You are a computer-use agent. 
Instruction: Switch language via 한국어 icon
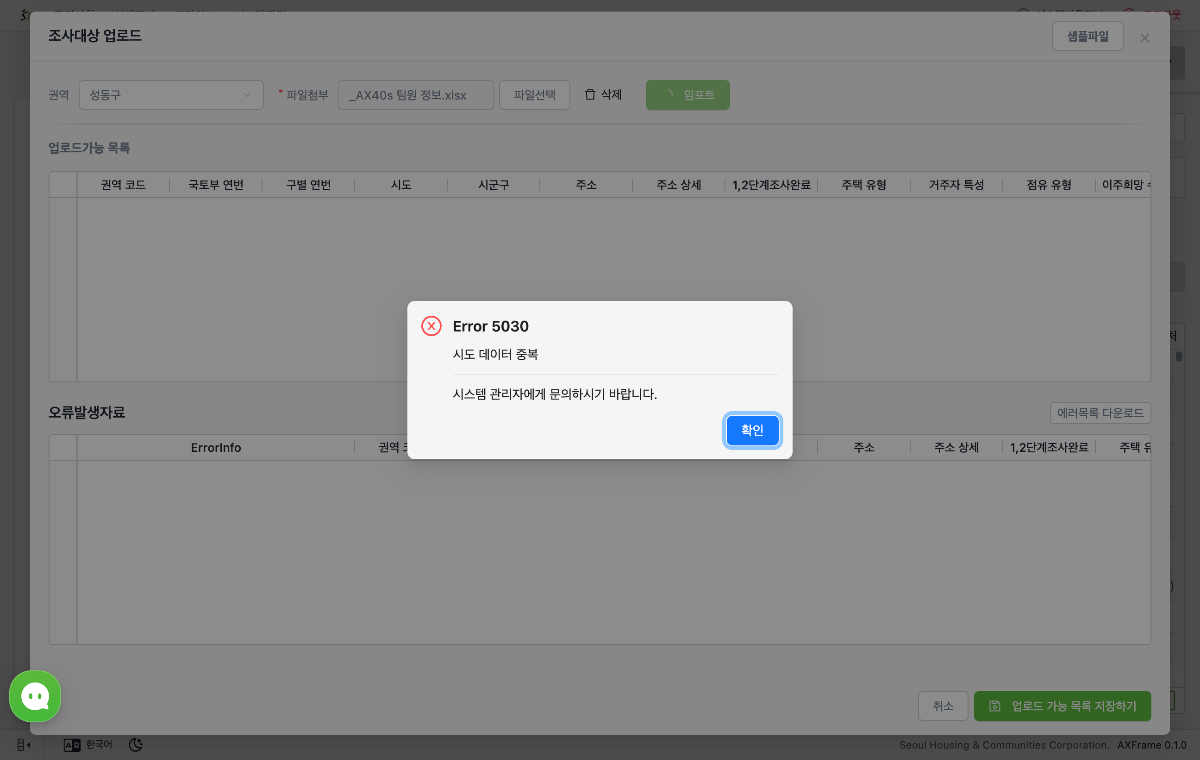pos(88,744)
